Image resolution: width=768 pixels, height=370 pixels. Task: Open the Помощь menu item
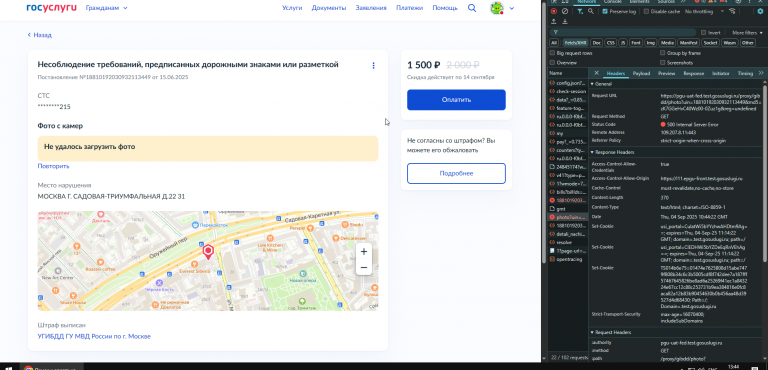coord(445,8)
